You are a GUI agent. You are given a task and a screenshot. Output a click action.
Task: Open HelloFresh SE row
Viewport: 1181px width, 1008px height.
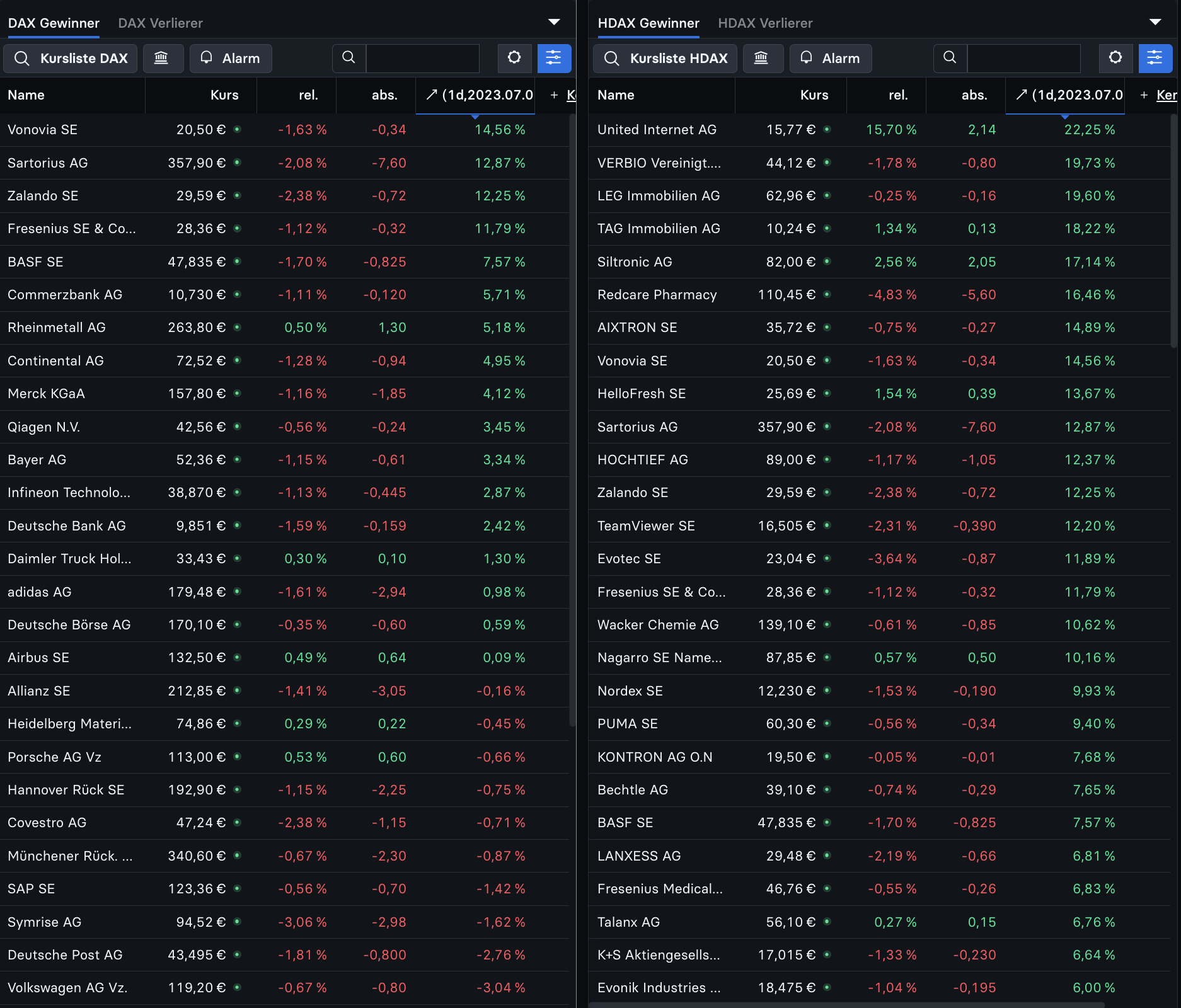(880, 394)
